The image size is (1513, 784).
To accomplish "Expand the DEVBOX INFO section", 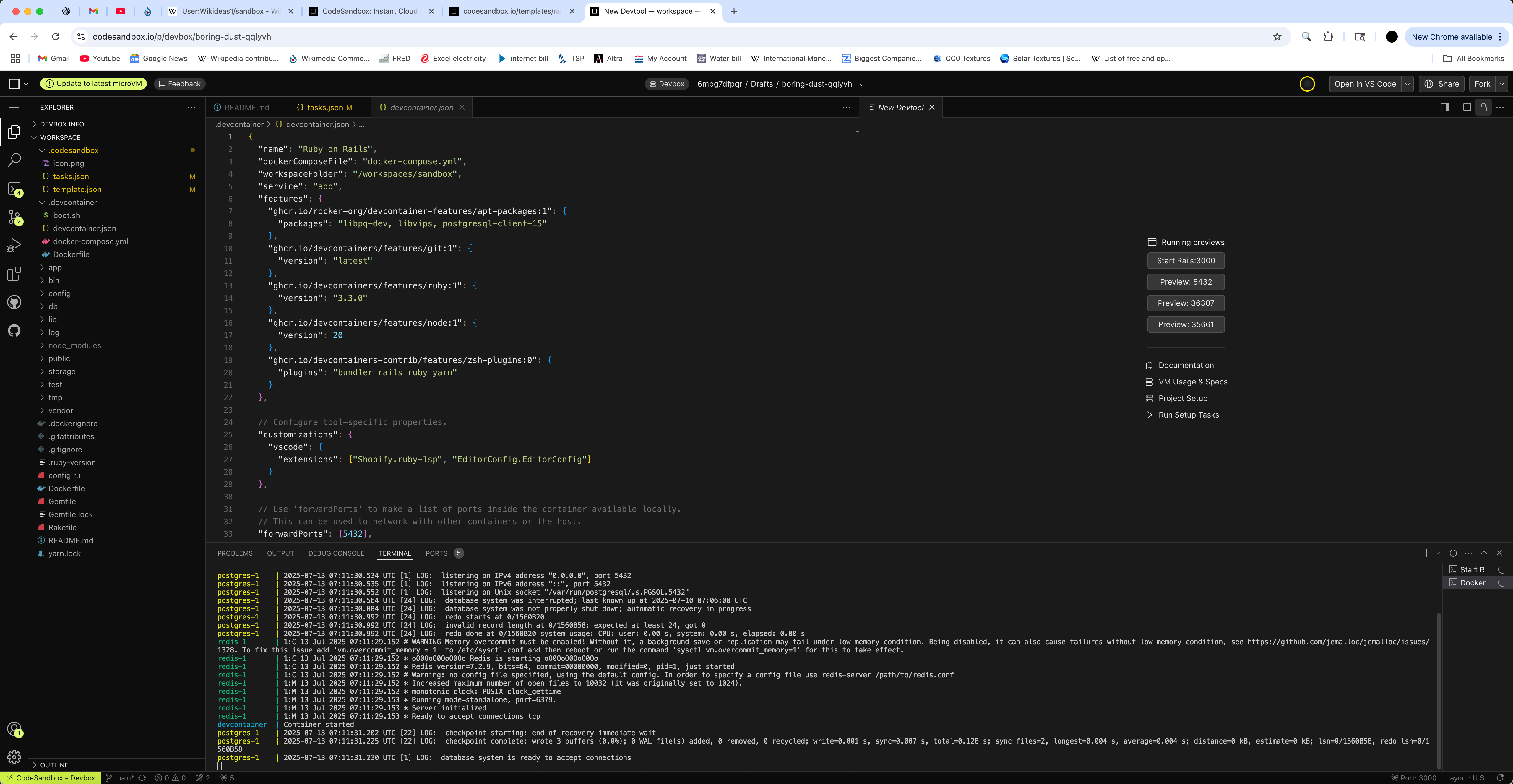I will (62, 124).
